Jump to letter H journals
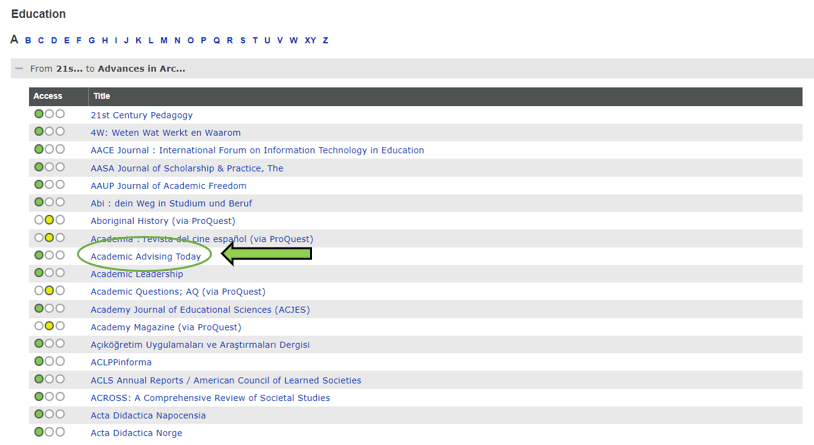This screenshot has height=445, width=814. coord(105,41)
